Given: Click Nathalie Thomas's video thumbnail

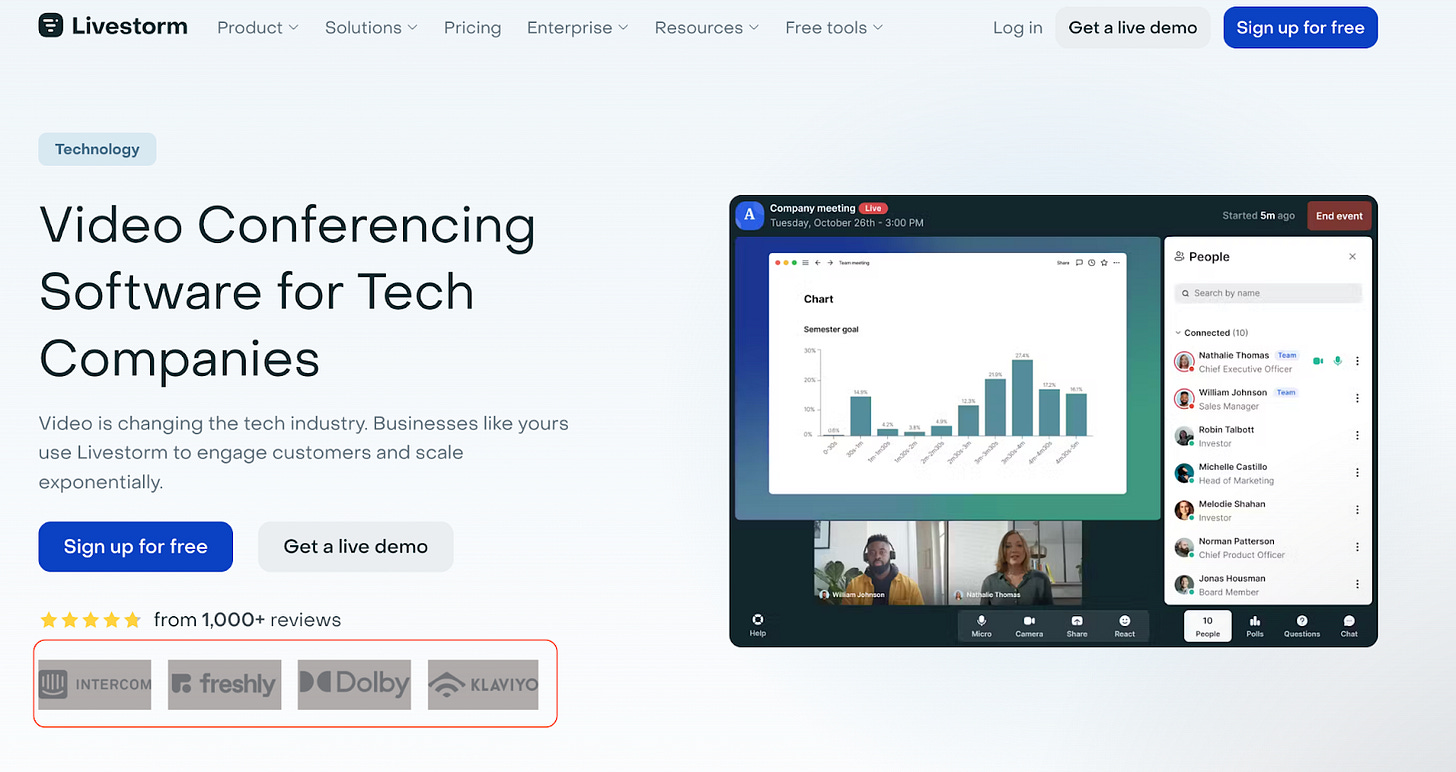Looking at the screenshot, I should [x=1015, y=561].
